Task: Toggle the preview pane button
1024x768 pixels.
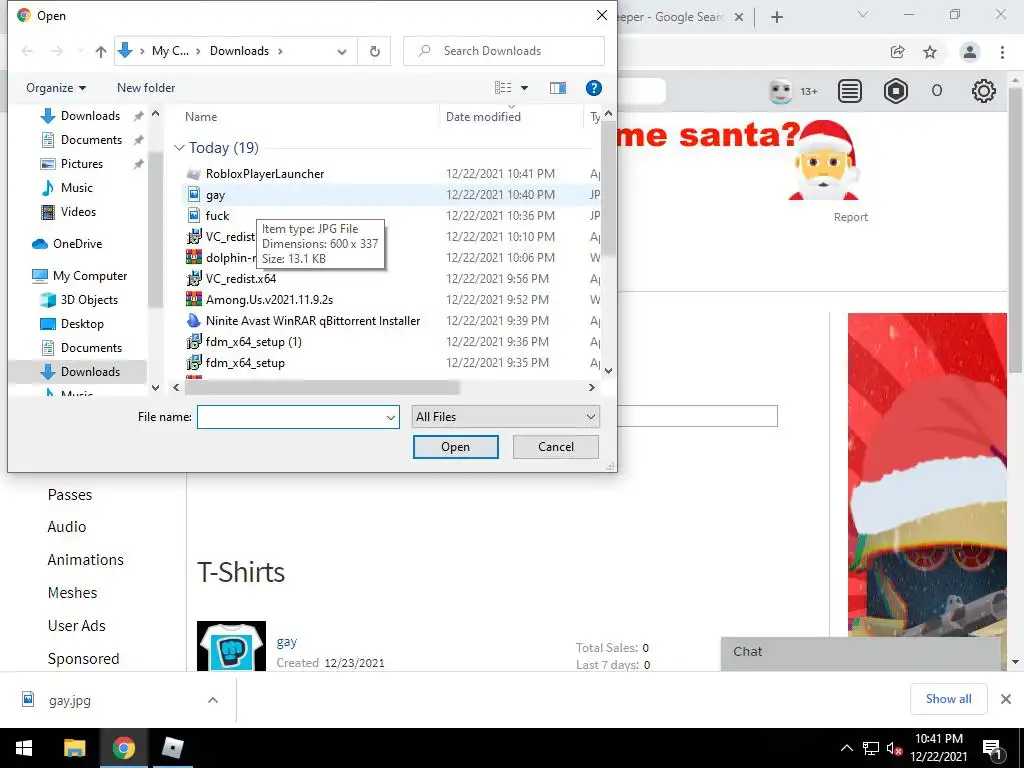Action: point(558,88)
